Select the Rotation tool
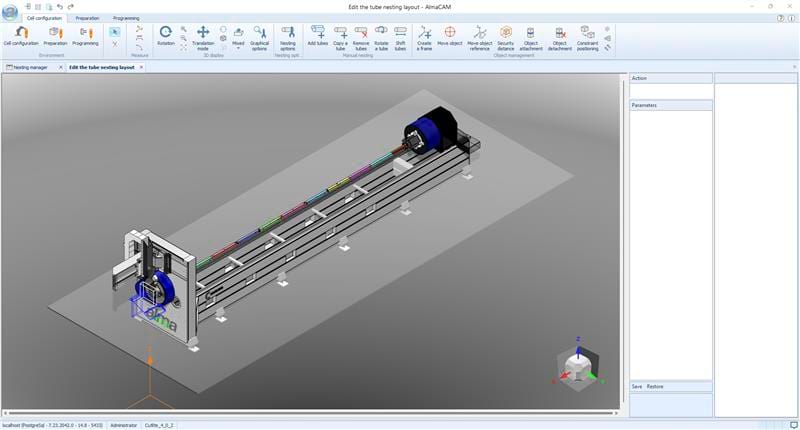 (x=165, y=36)
